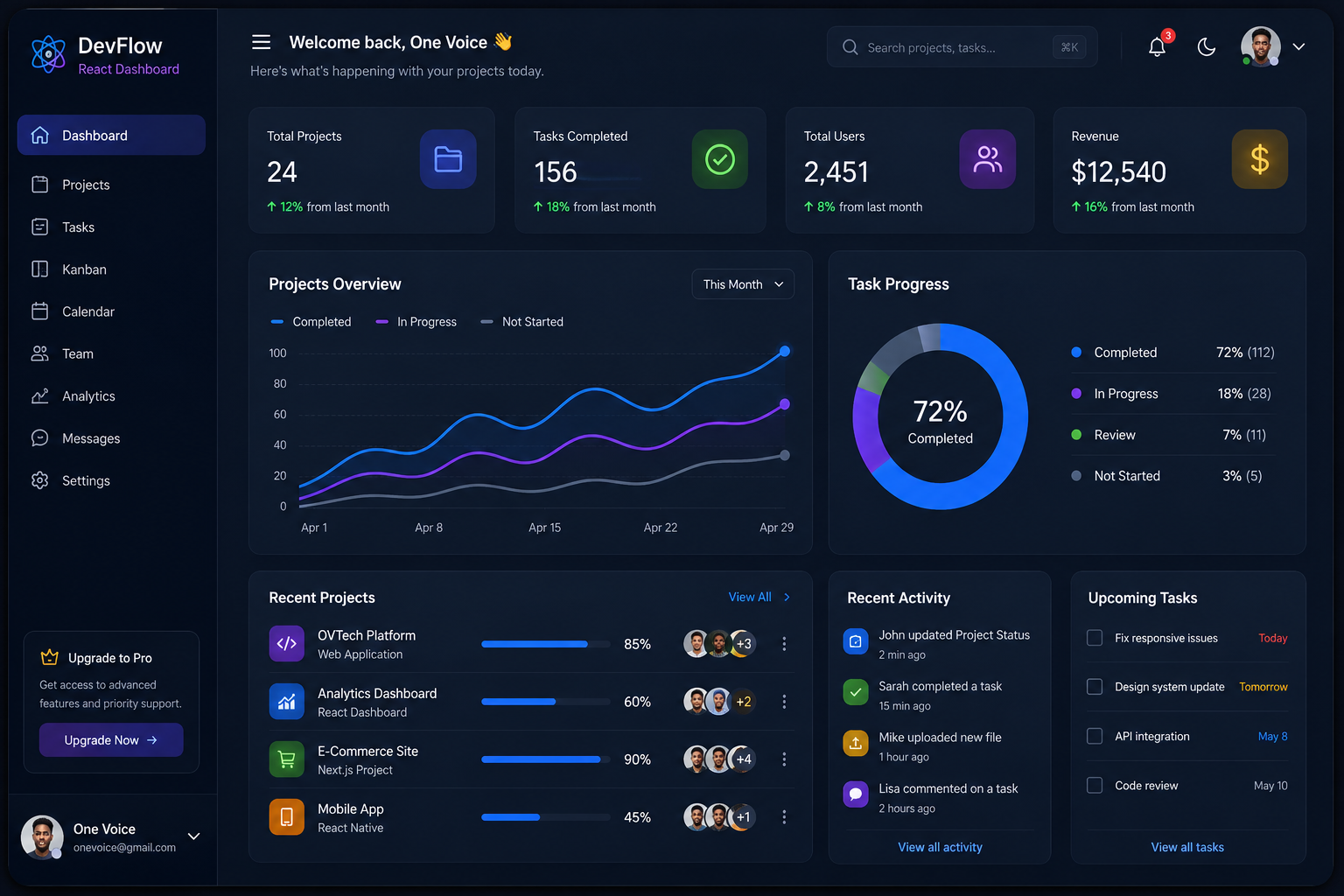Click Analytics Dashboard 60% progress bar
Viewport: 1344px width, 896px height.
(546, 702)
